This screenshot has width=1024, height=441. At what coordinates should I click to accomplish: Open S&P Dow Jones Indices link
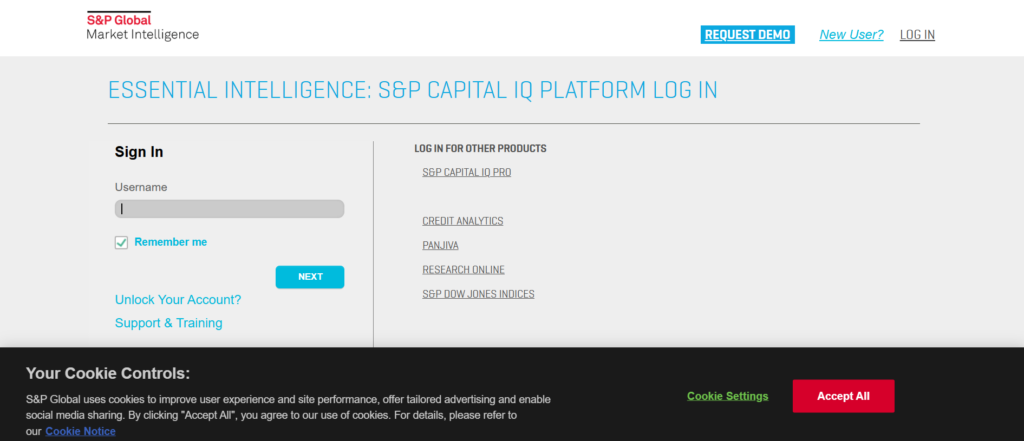coord(478,294)
